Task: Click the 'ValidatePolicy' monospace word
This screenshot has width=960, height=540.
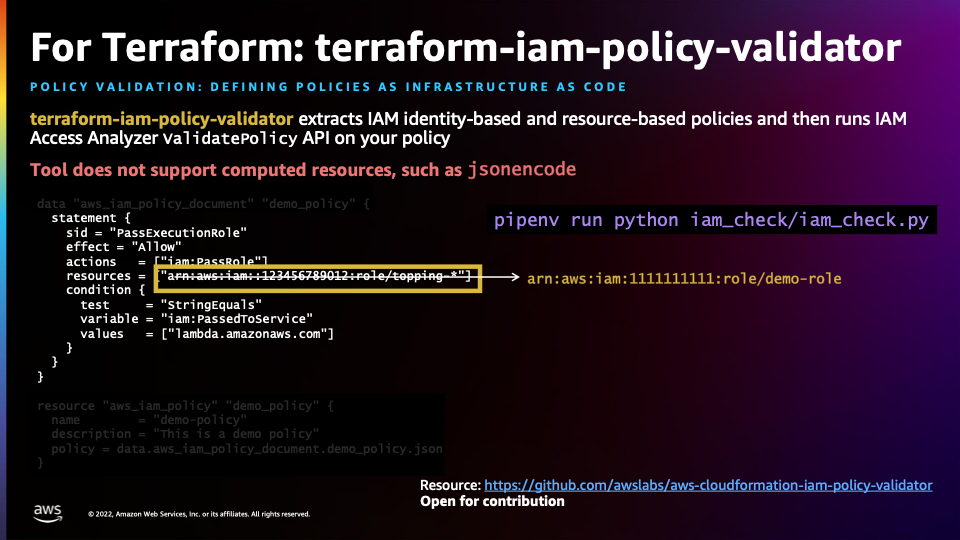Action: [x=230, y=138]
